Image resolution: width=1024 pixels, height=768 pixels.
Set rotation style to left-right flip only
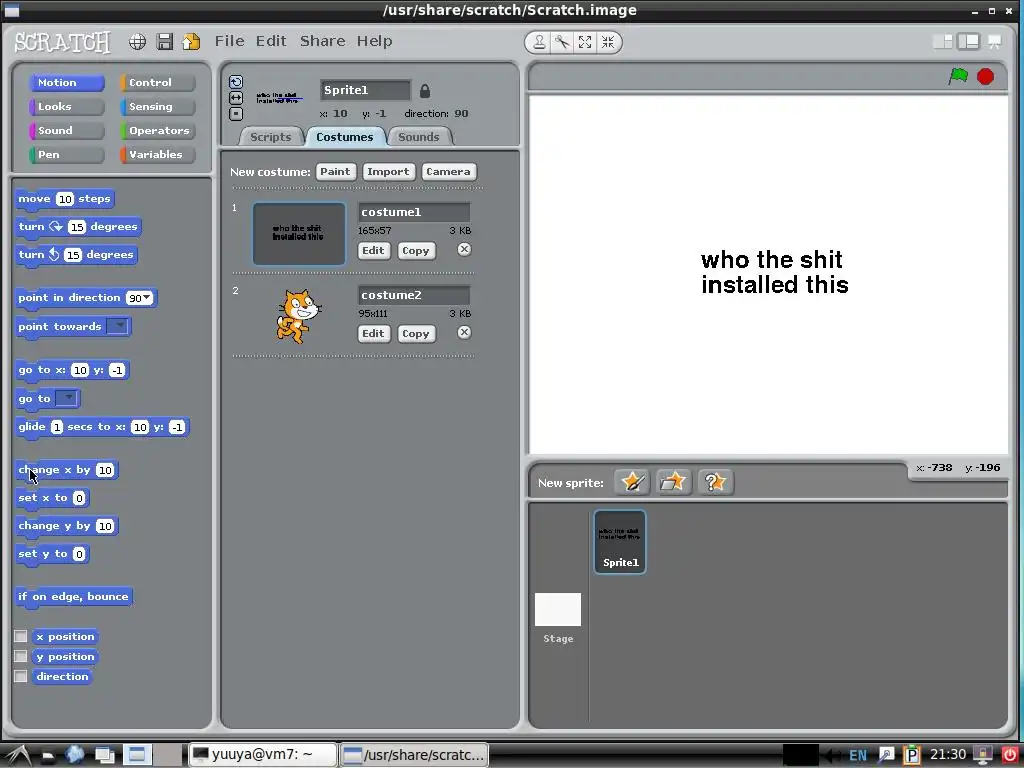(236, 98)
